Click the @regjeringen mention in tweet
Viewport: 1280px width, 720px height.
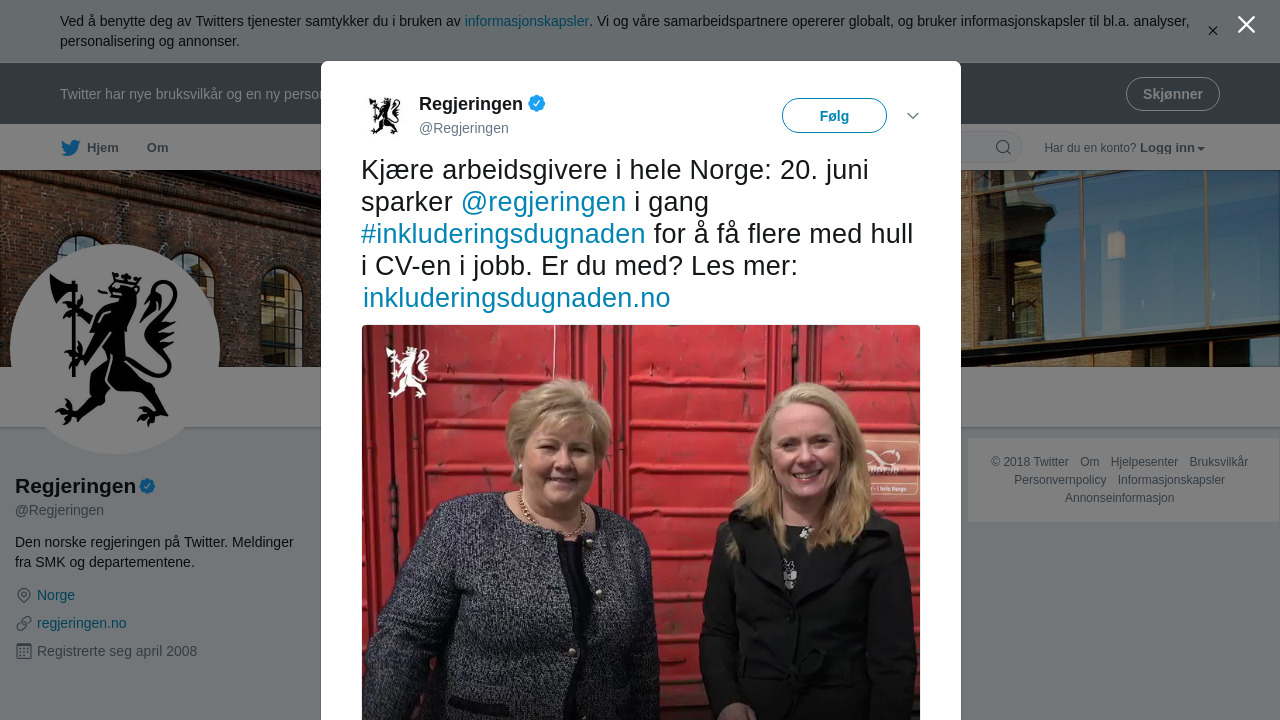pos(543,202)
